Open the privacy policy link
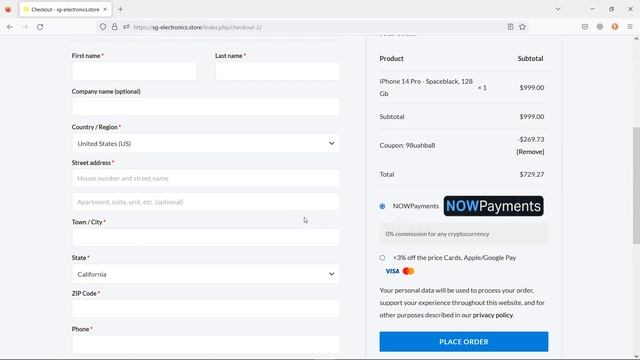The height and width of the screenshot is (360, 640). coord(493,315)
